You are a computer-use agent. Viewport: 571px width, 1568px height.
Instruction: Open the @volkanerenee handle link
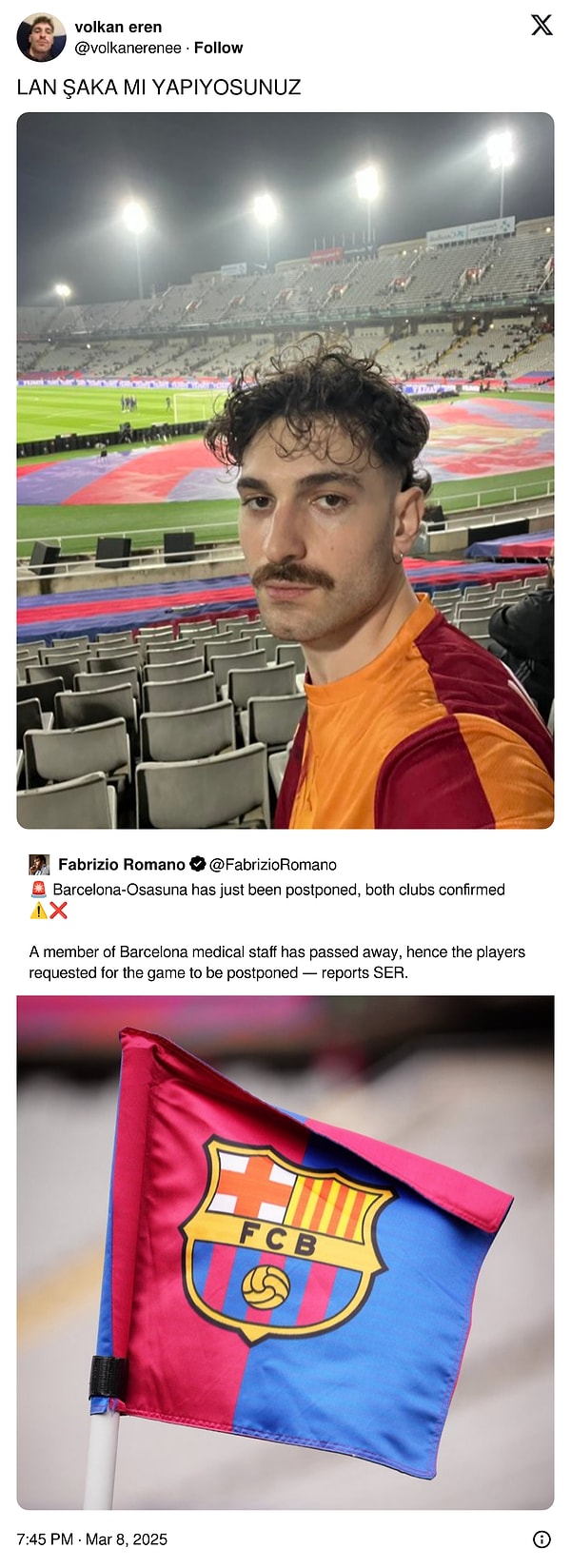128,48
